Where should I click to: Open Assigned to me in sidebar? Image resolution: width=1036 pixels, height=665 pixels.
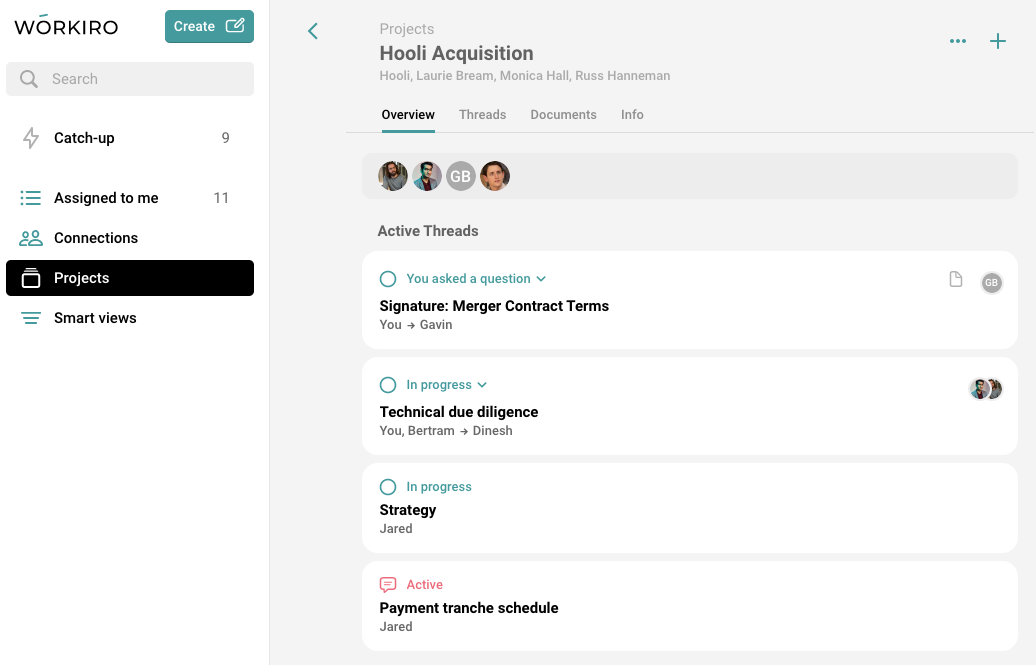[x=106, y=198]
